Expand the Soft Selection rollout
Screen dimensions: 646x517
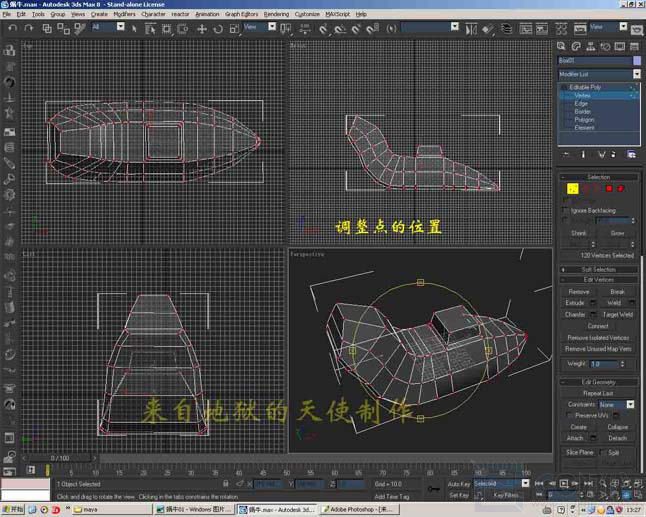[599, 269]
